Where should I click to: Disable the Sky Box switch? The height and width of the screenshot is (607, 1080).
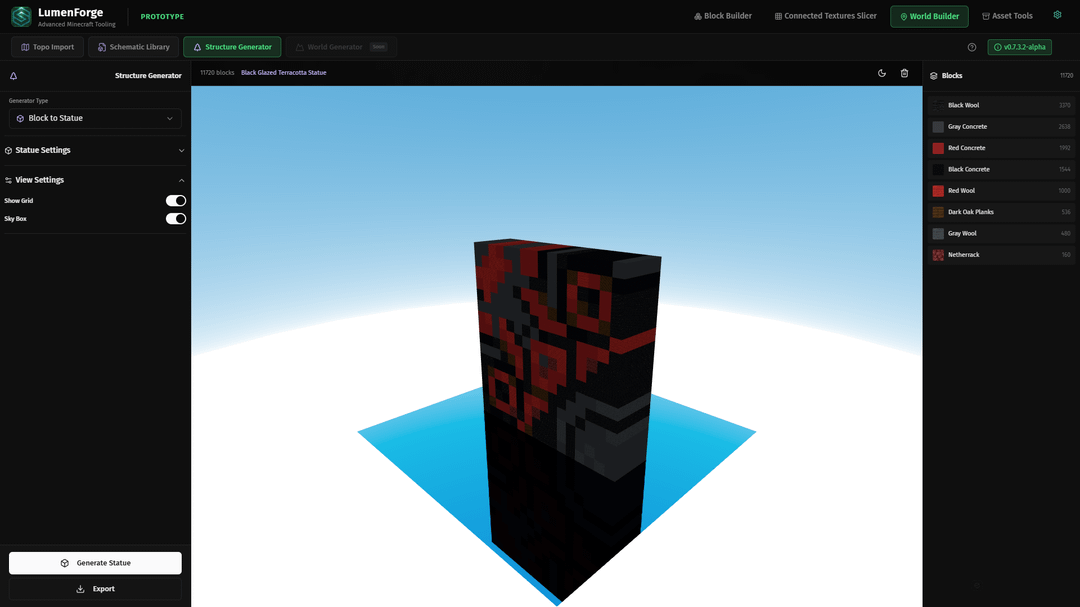coord(176,219)
